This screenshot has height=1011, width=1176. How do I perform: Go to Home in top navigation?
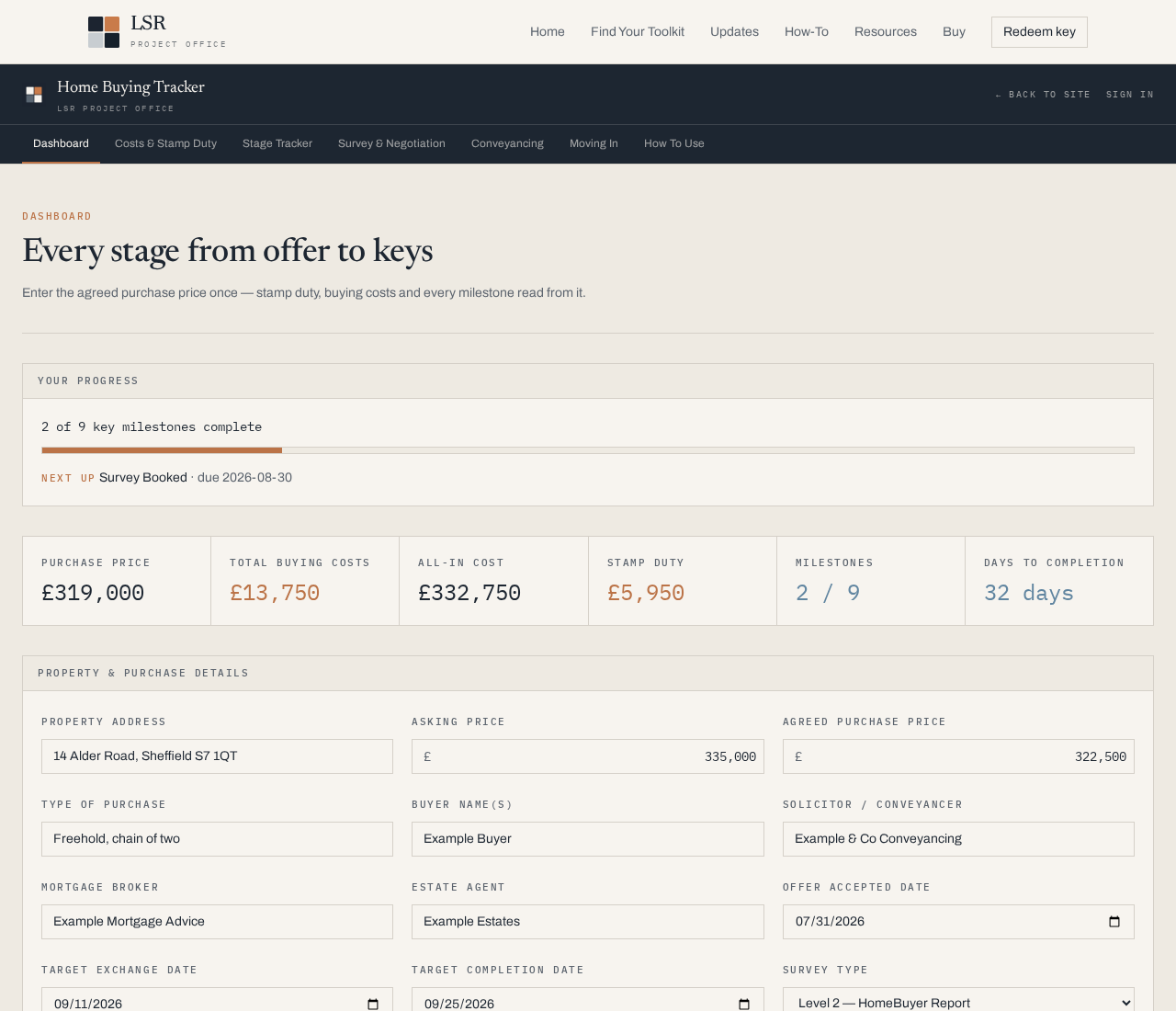click(548, 32)
